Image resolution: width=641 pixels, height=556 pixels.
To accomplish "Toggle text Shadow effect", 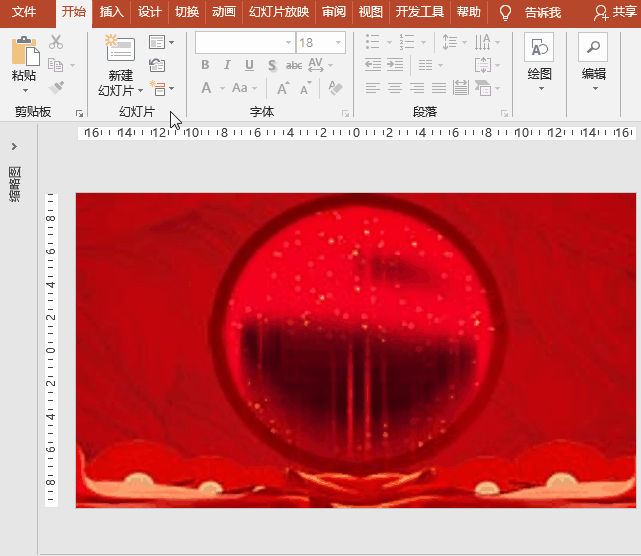I will (272, 65).
